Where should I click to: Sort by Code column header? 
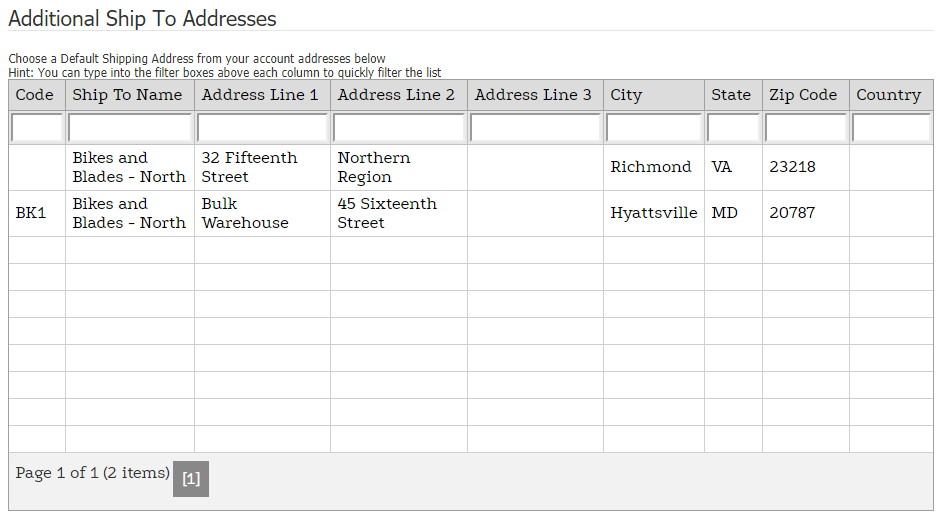tap(35, 95)
